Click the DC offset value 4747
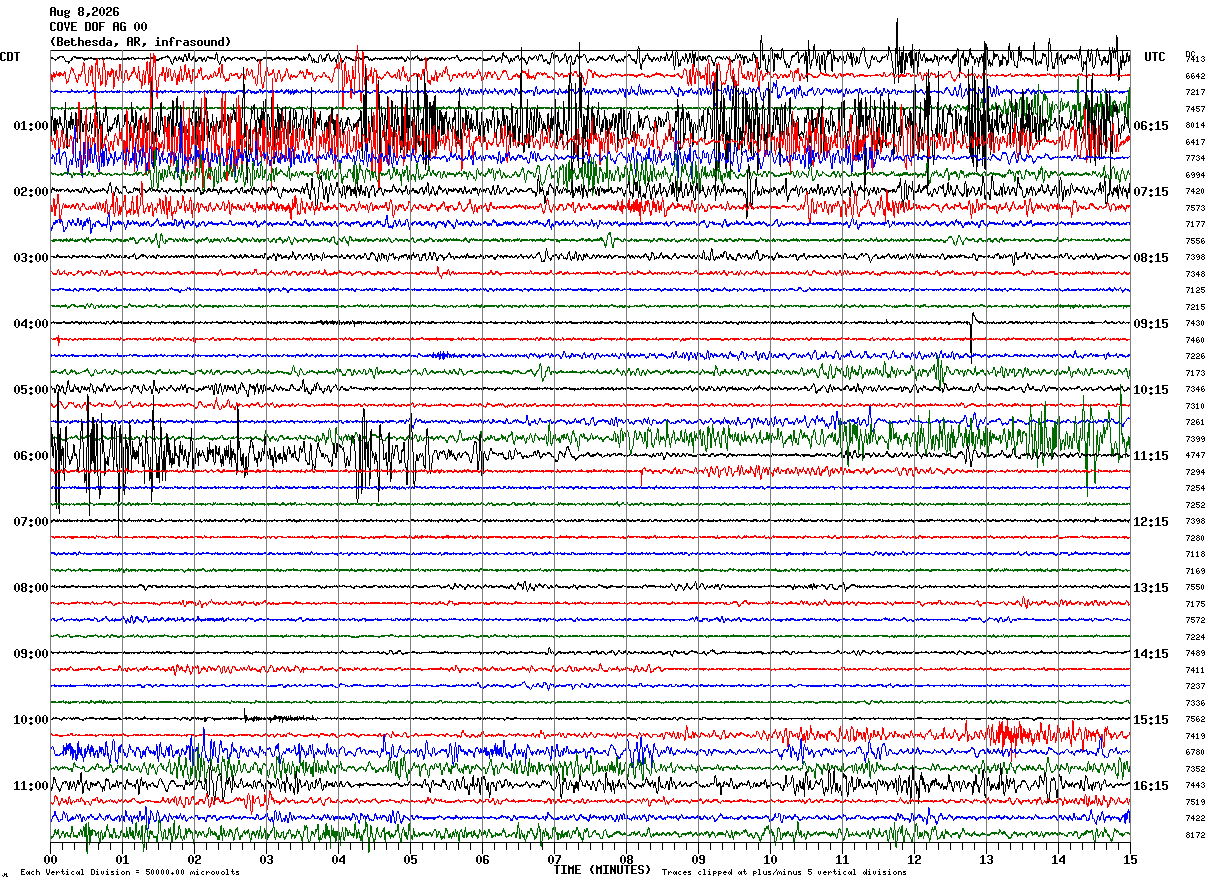The image size is (1210, 886). (x=1195, y=456)
